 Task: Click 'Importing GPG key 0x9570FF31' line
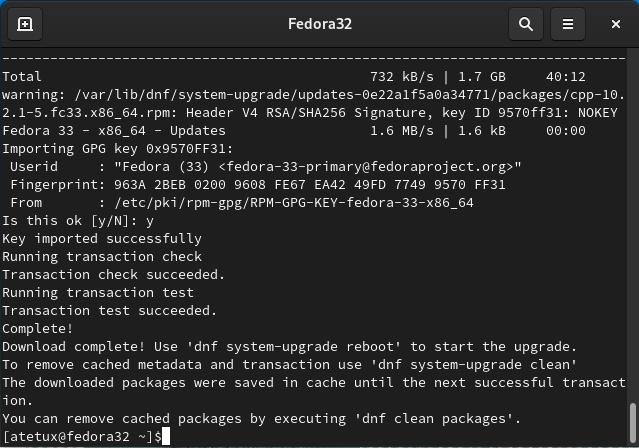[x=117, y=149]
